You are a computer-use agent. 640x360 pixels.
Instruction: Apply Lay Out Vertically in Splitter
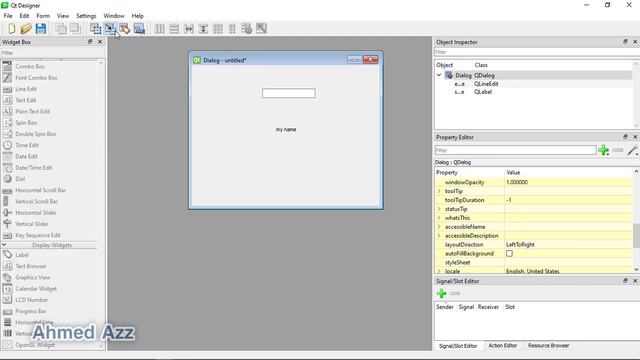click(x=203, y=29)
